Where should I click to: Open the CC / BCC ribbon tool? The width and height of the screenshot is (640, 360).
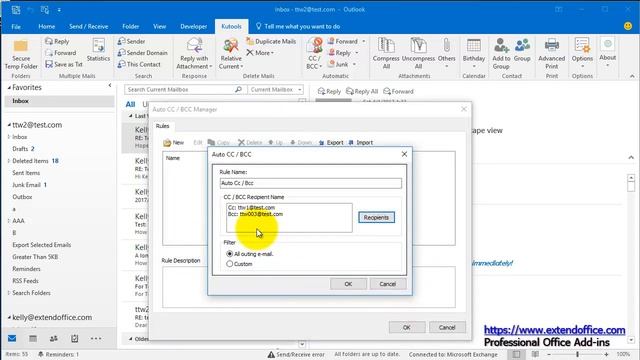pos(314,54)
